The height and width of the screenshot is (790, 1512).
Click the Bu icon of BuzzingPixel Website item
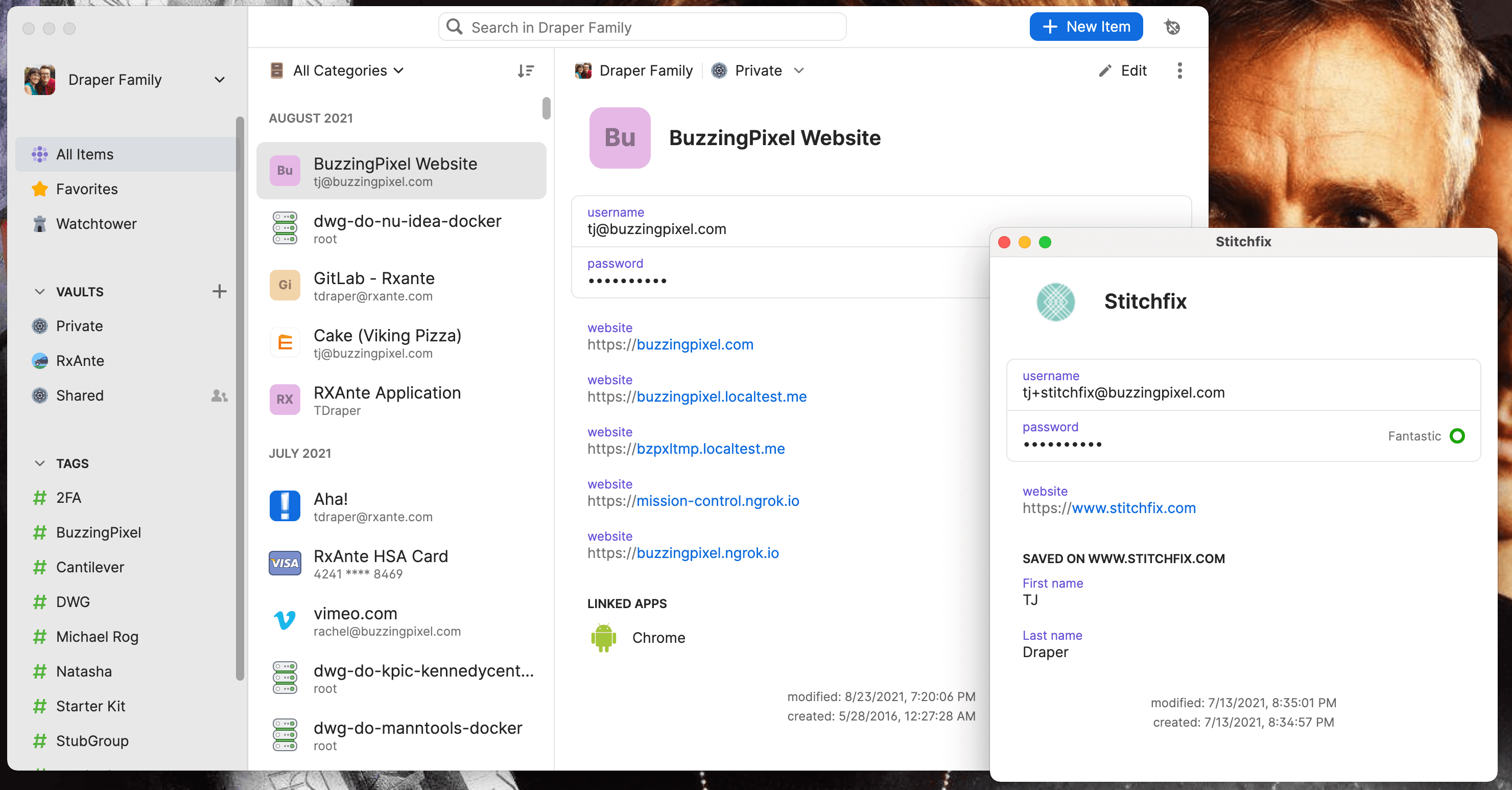285,170
